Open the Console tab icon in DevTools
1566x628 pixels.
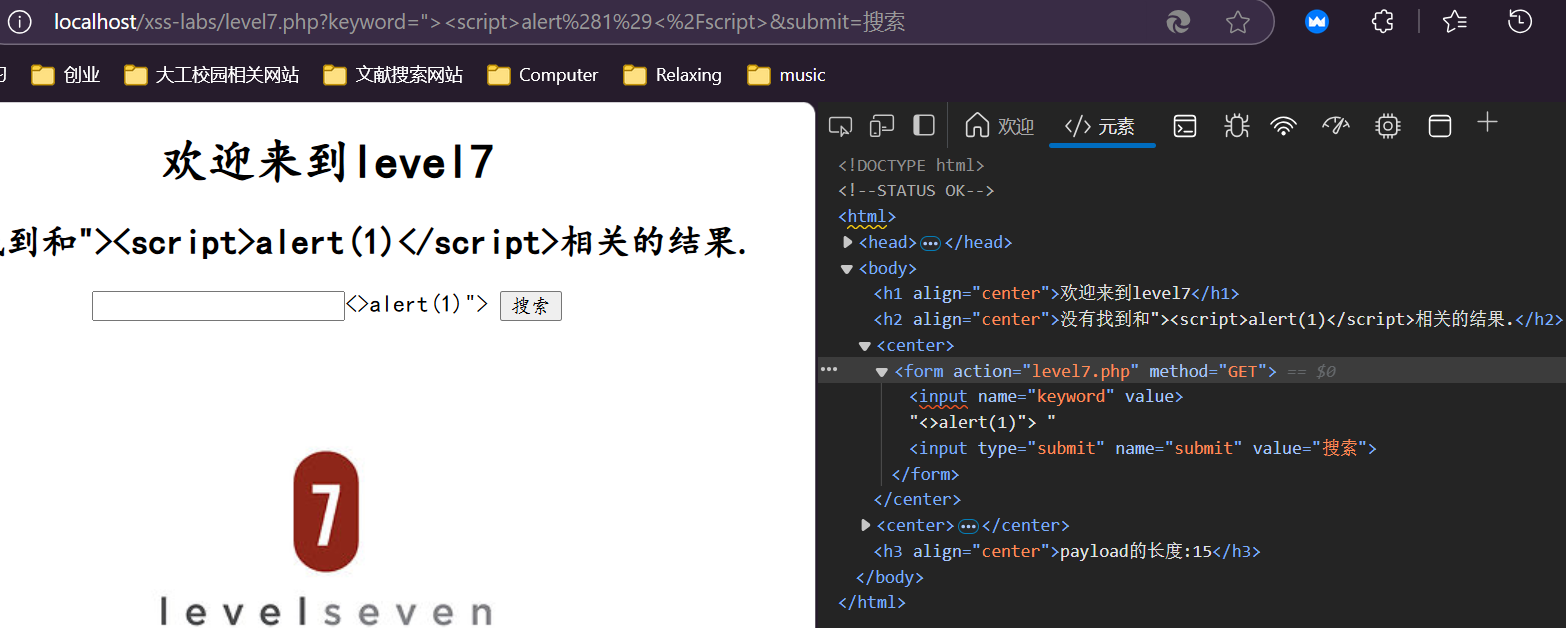click(x=1185, y=126)
